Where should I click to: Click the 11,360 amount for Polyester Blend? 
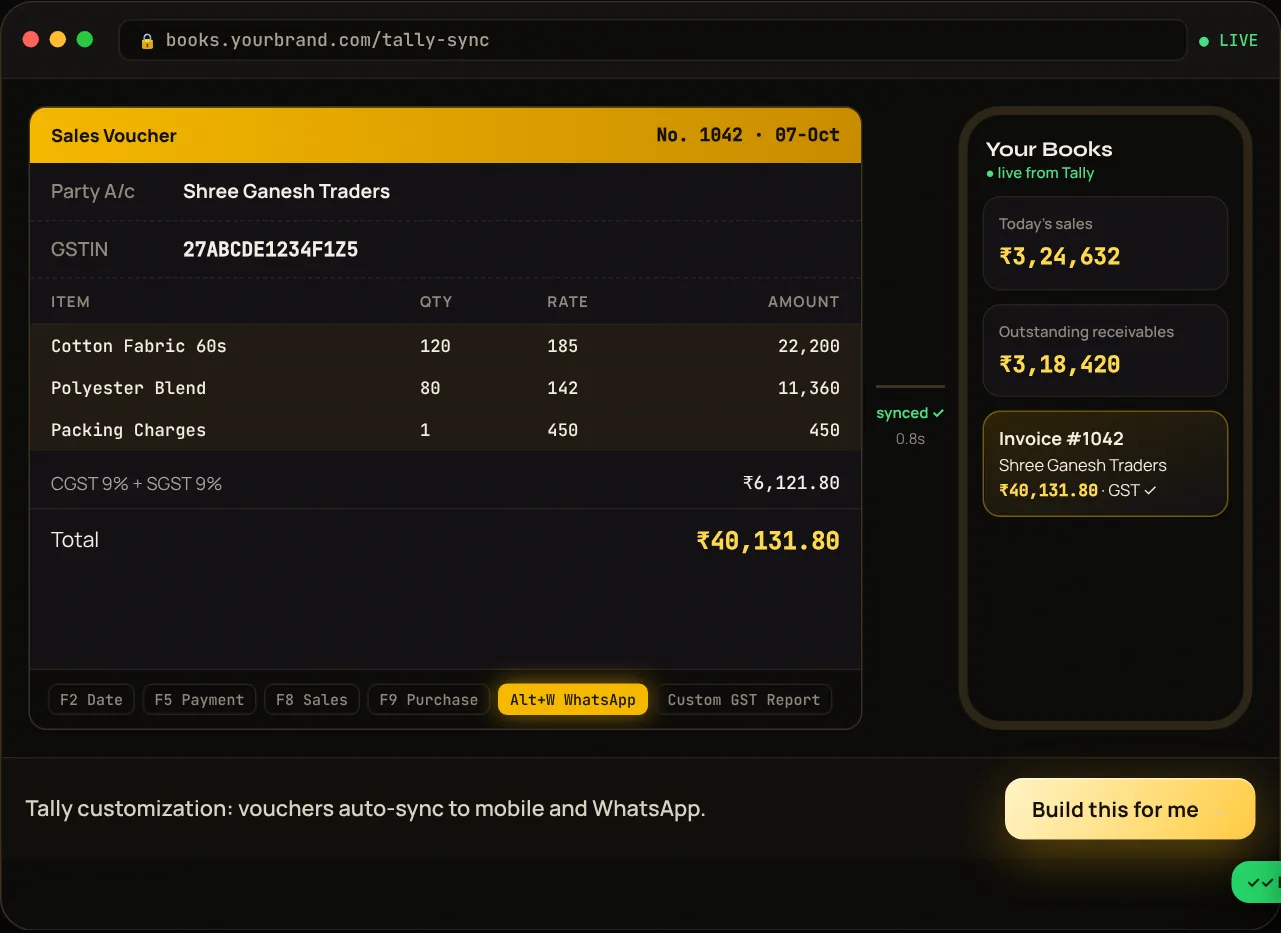[809, 388]
